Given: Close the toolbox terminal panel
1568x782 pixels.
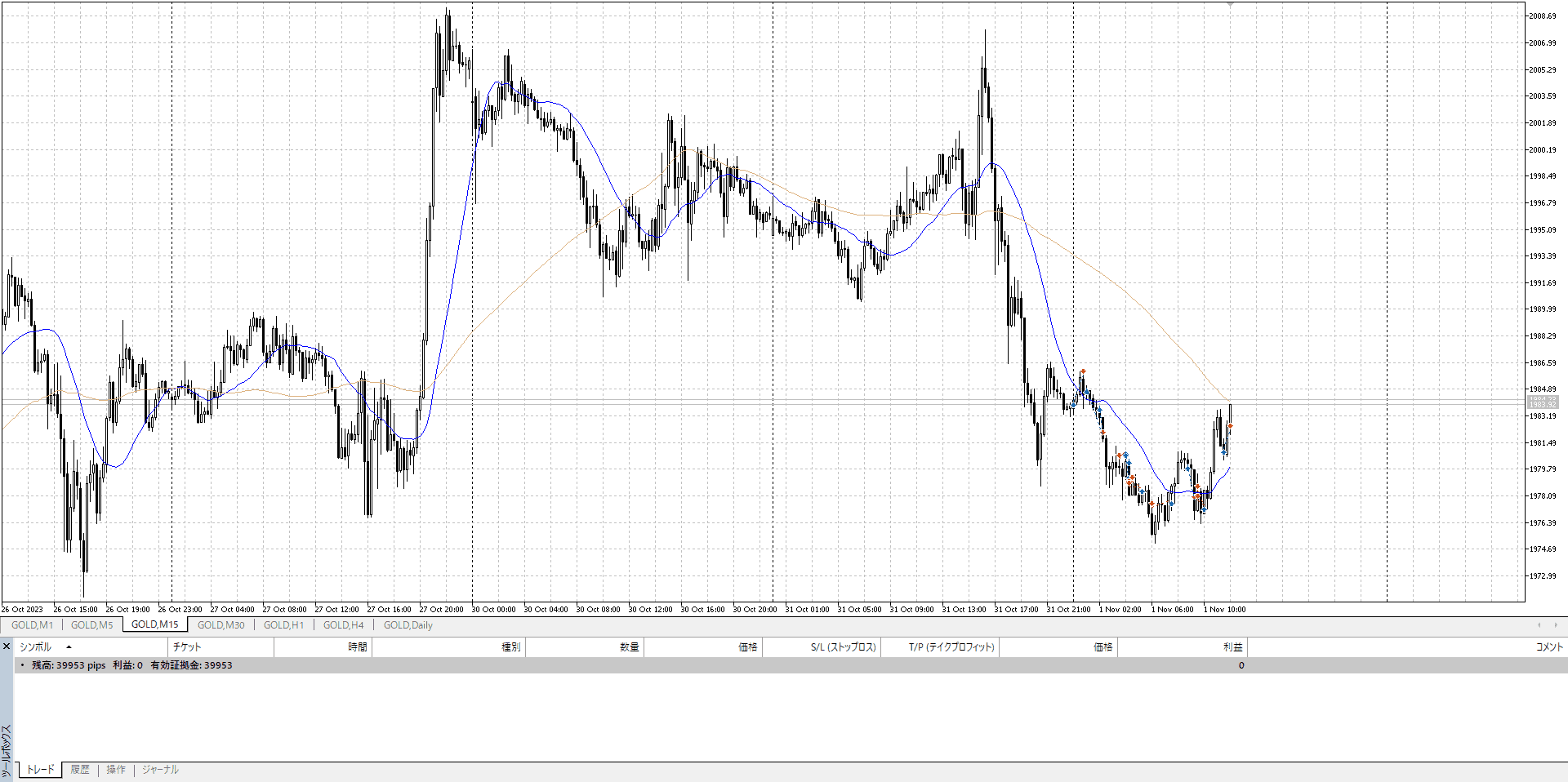Looking at the screenshot, I should pos(7,646).
